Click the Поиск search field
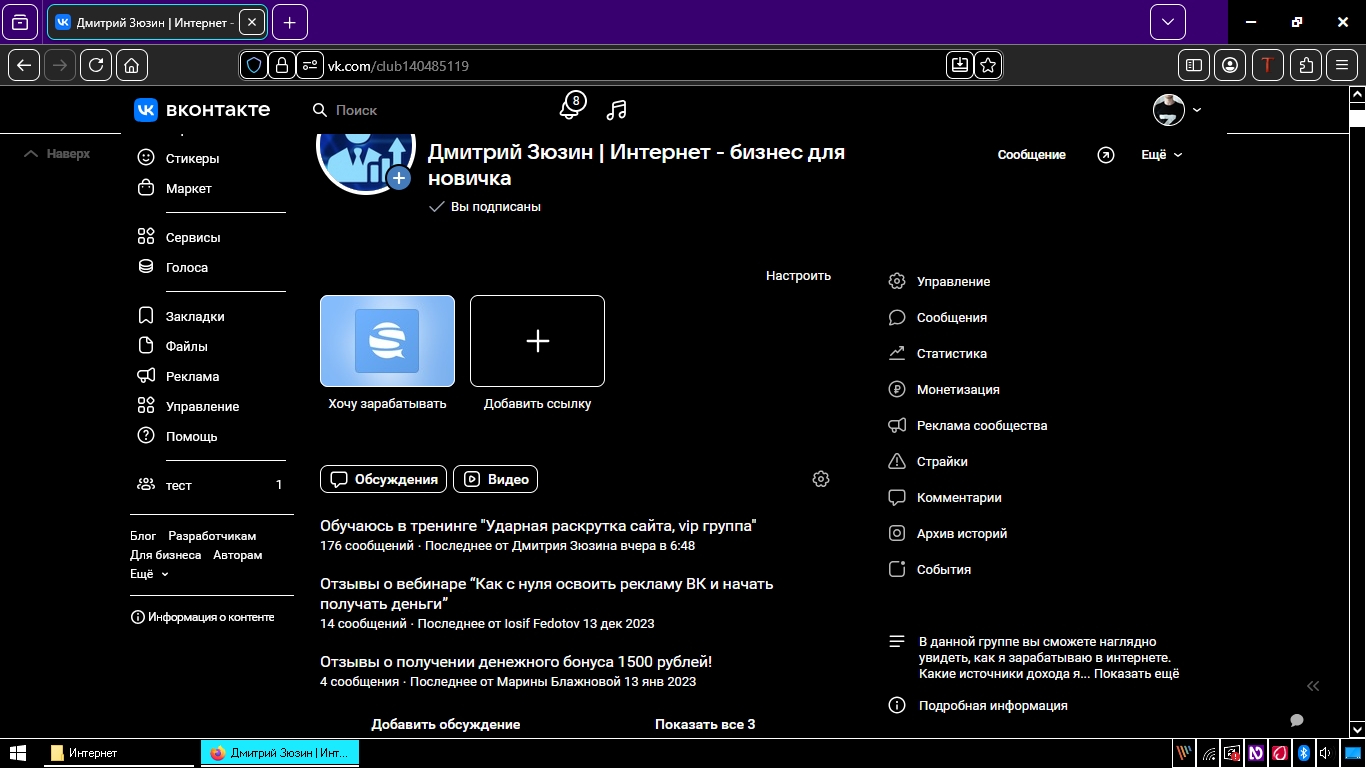Viewport: 1366px width, 768px height. (420, 110)
